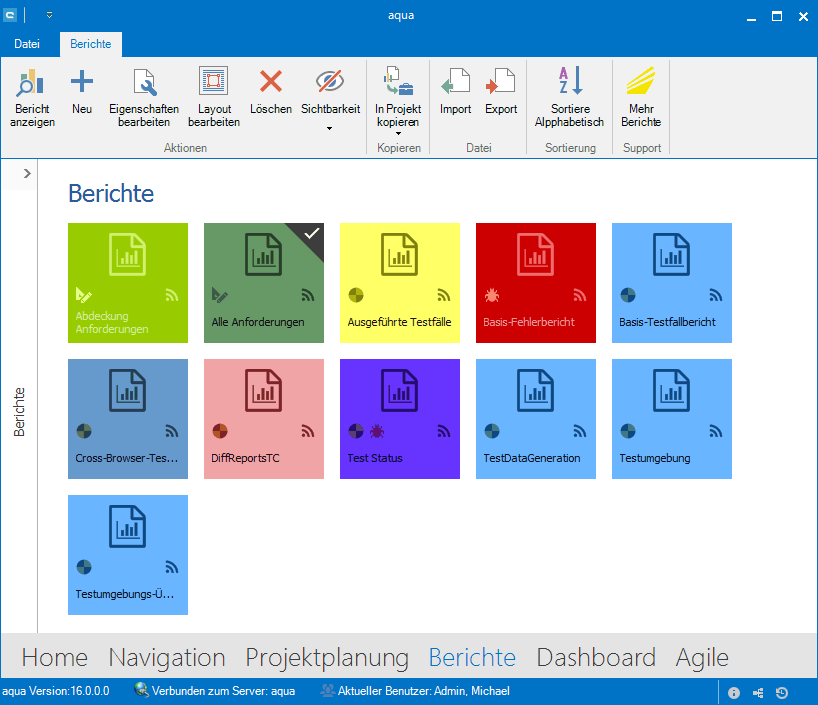Click the Import icon
Screen dimensions: 818x705
tap(455, 83)
